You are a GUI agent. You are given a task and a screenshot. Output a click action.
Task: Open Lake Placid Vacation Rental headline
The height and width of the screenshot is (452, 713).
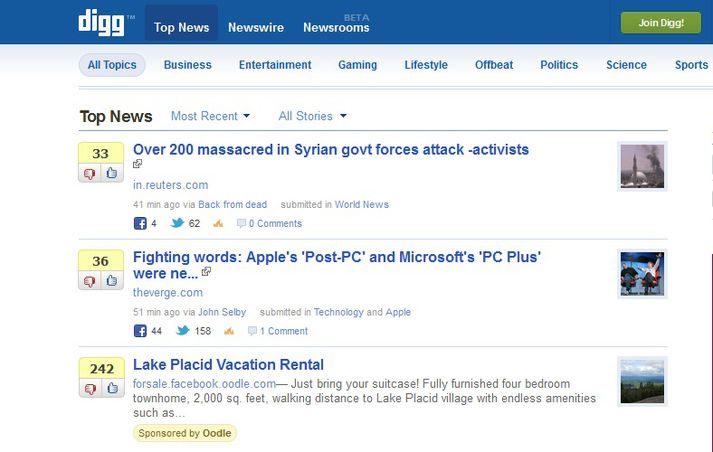pyautogui.click(x=228, y=364)
